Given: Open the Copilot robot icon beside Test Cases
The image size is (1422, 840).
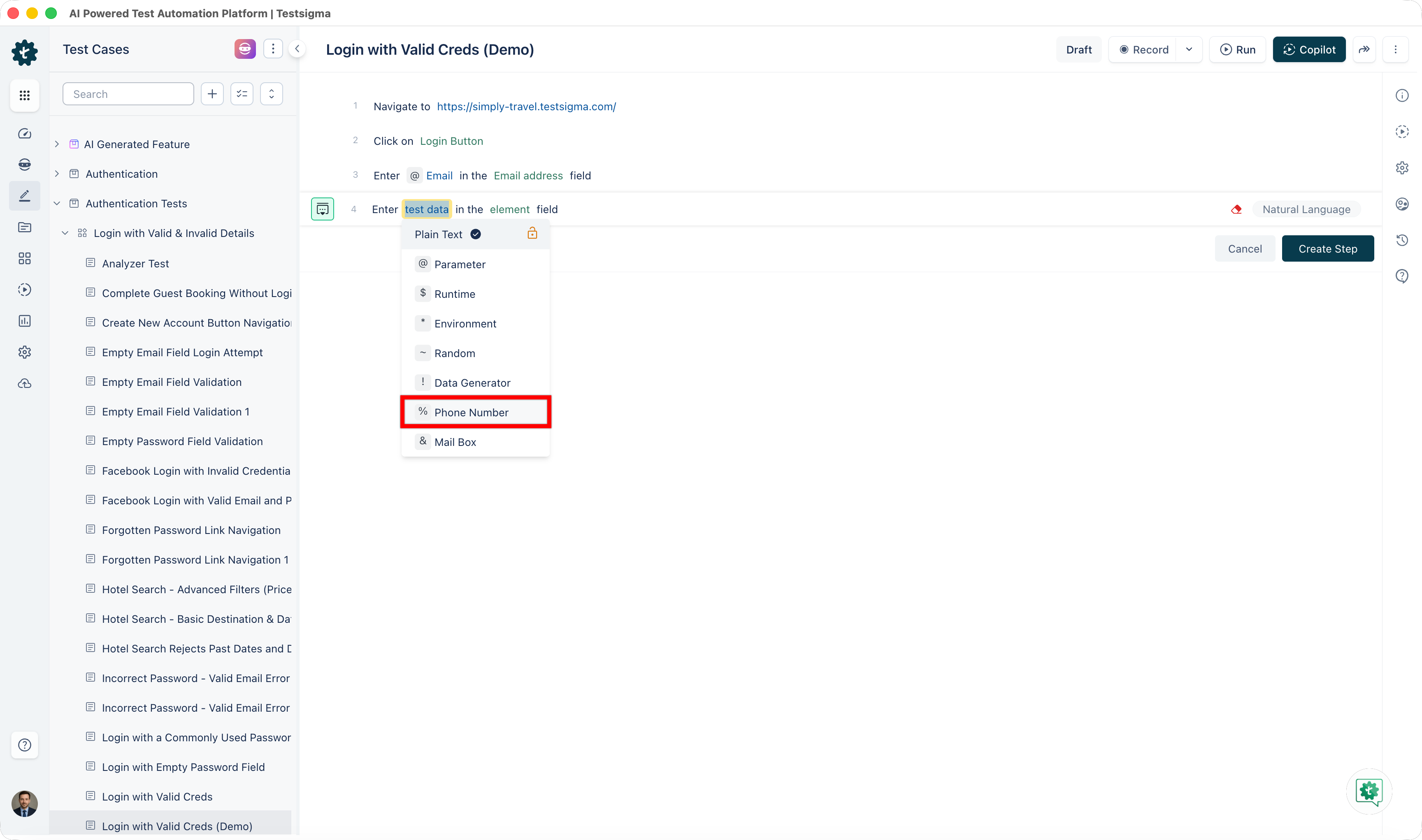Looking at the screenshot, I should [x=244, y=49].
